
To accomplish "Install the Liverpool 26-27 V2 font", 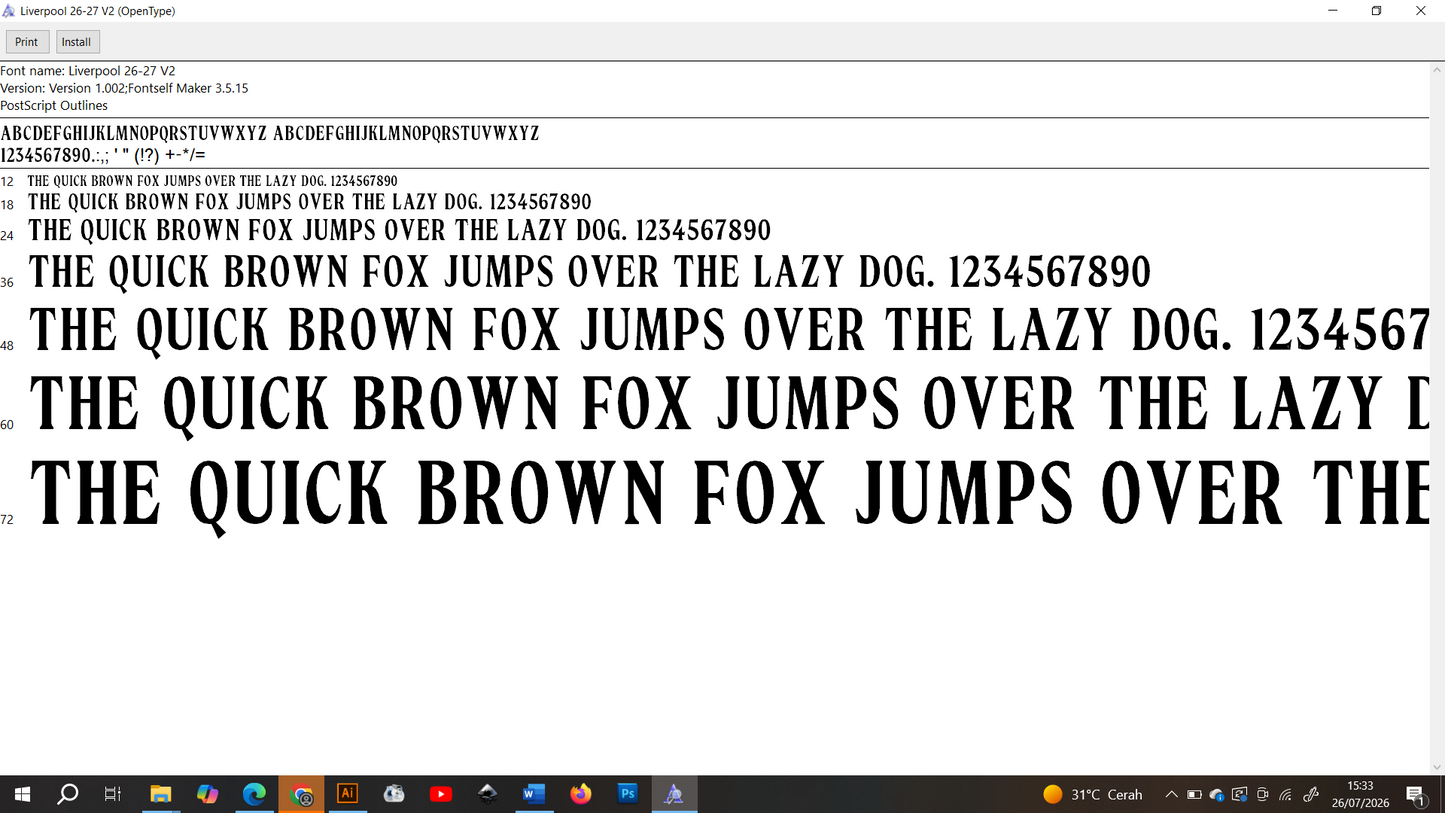I will [x=76, y=42].
